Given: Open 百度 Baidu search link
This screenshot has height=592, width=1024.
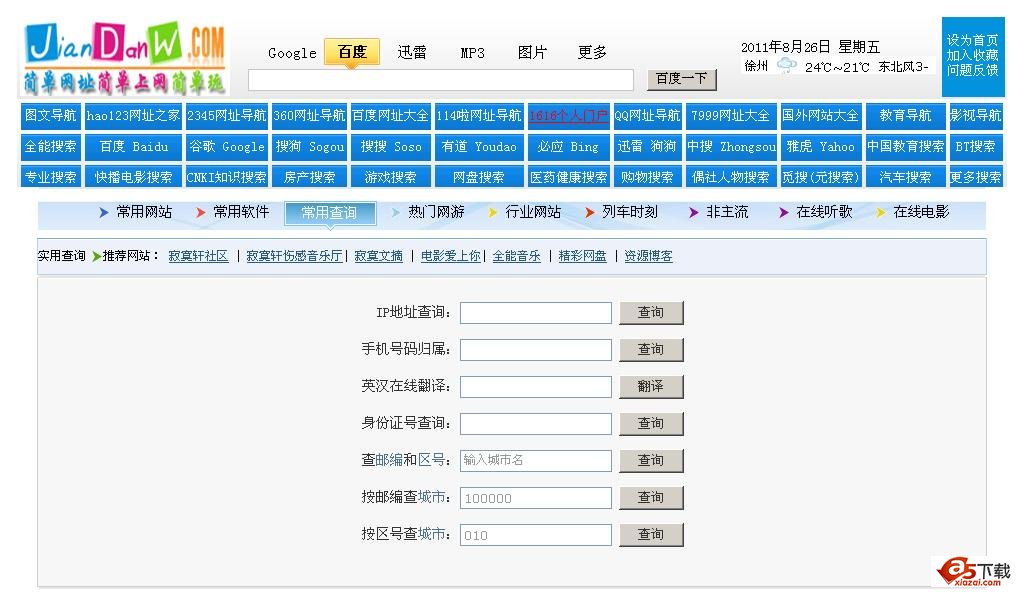Looking at the screenshot, I should tap(133, 147).
